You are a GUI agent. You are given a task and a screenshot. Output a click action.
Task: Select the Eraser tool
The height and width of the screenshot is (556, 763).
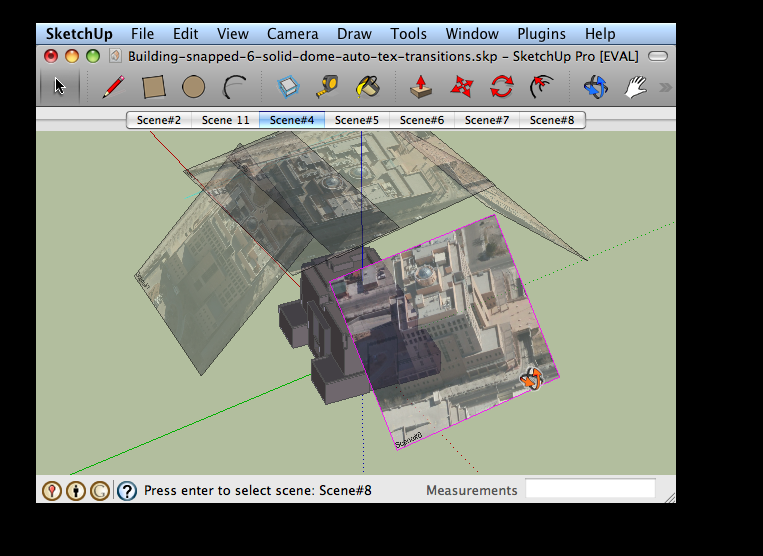[289, 87]
